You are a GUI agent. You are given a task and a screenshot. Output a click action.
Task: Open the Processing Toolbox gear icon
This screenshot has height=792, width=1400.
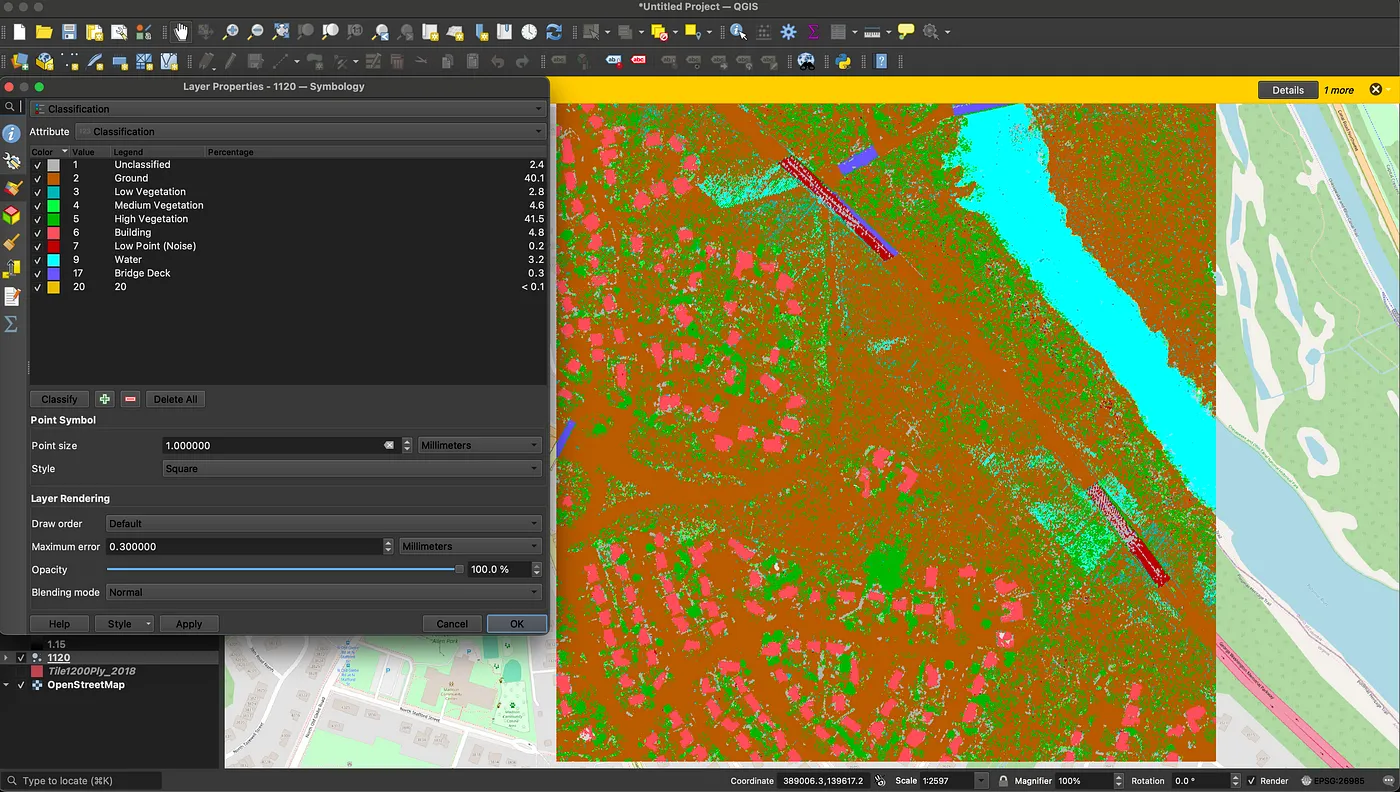tap(789, 32)
